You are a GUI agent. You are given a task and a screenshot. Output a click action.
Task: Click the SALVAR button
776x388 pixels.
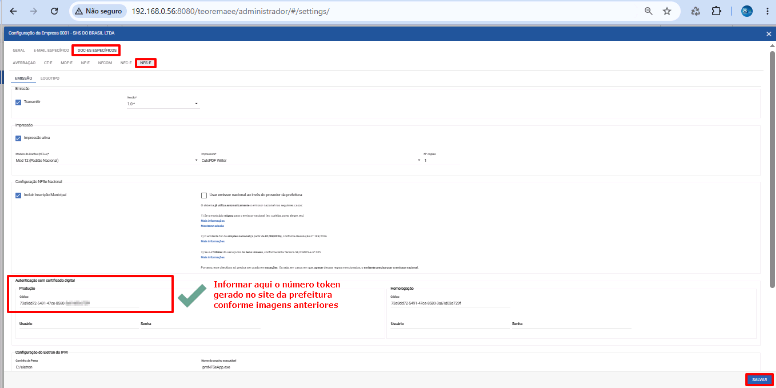pyautogui.click(x=759, y=380)
